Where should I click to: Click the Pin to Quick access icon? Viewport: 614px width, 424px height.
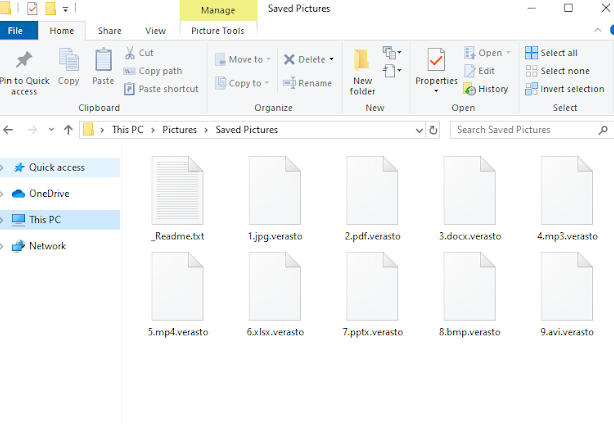click(x=24, y=62)
